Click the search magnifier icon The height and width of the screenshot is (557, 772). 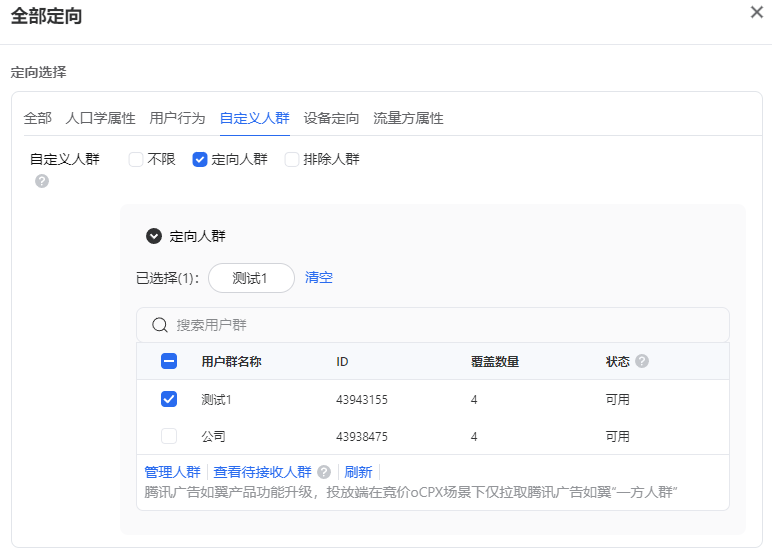(x=160, y=325)
